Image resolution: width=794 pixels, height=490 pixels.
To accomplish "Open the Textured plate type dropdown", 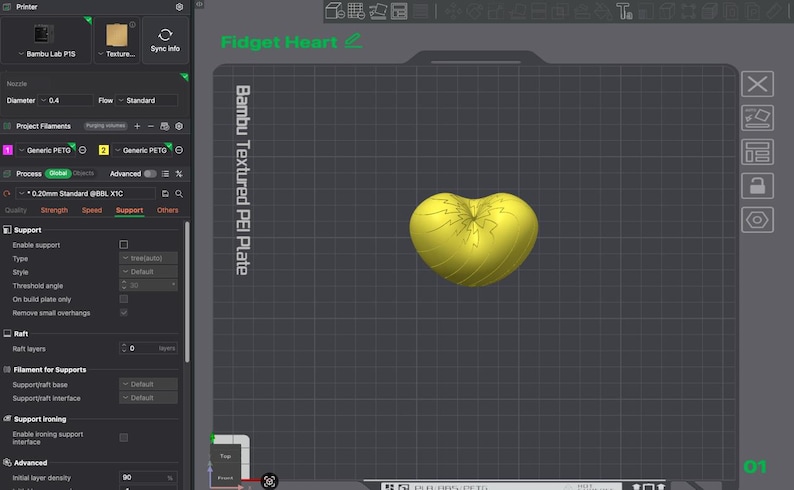I will click(x=116, y=54).
